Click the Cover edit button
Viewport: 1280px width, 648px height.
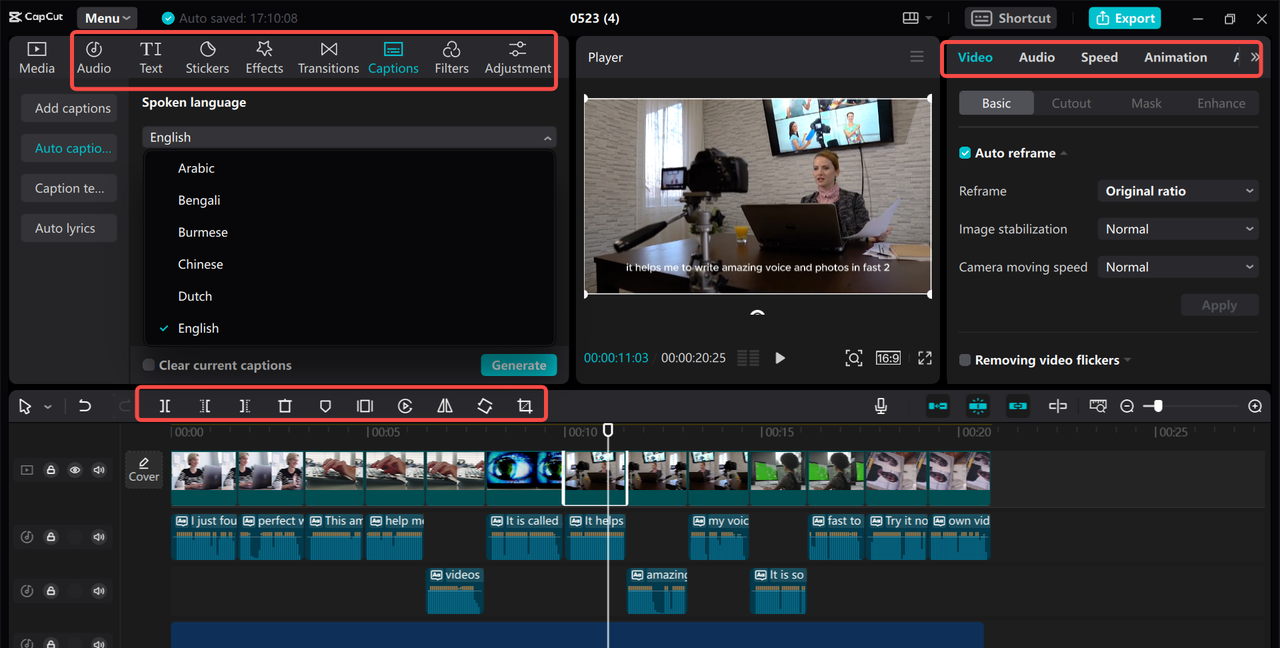(144, 470)
